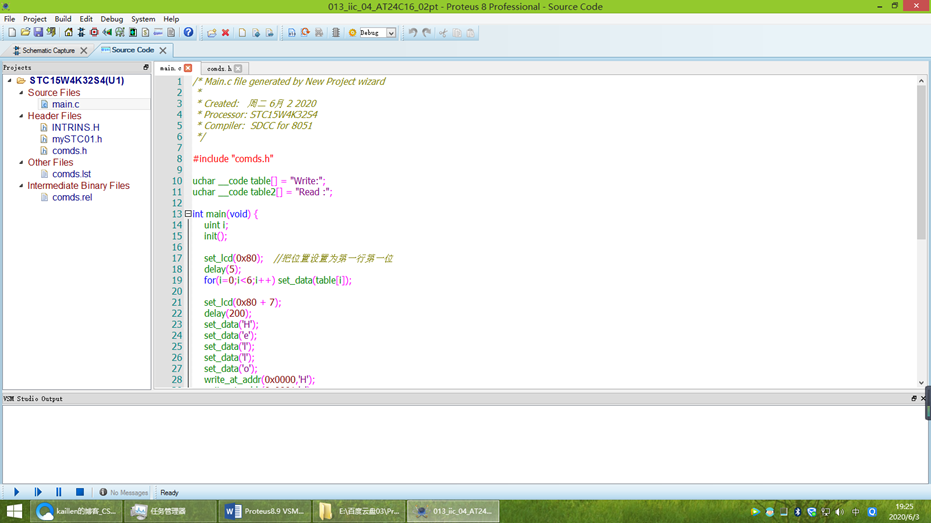The height and width of the screenshot is (524, 931).
Task: Step the simulation with the frame advance button
Action: pos(38,492)
